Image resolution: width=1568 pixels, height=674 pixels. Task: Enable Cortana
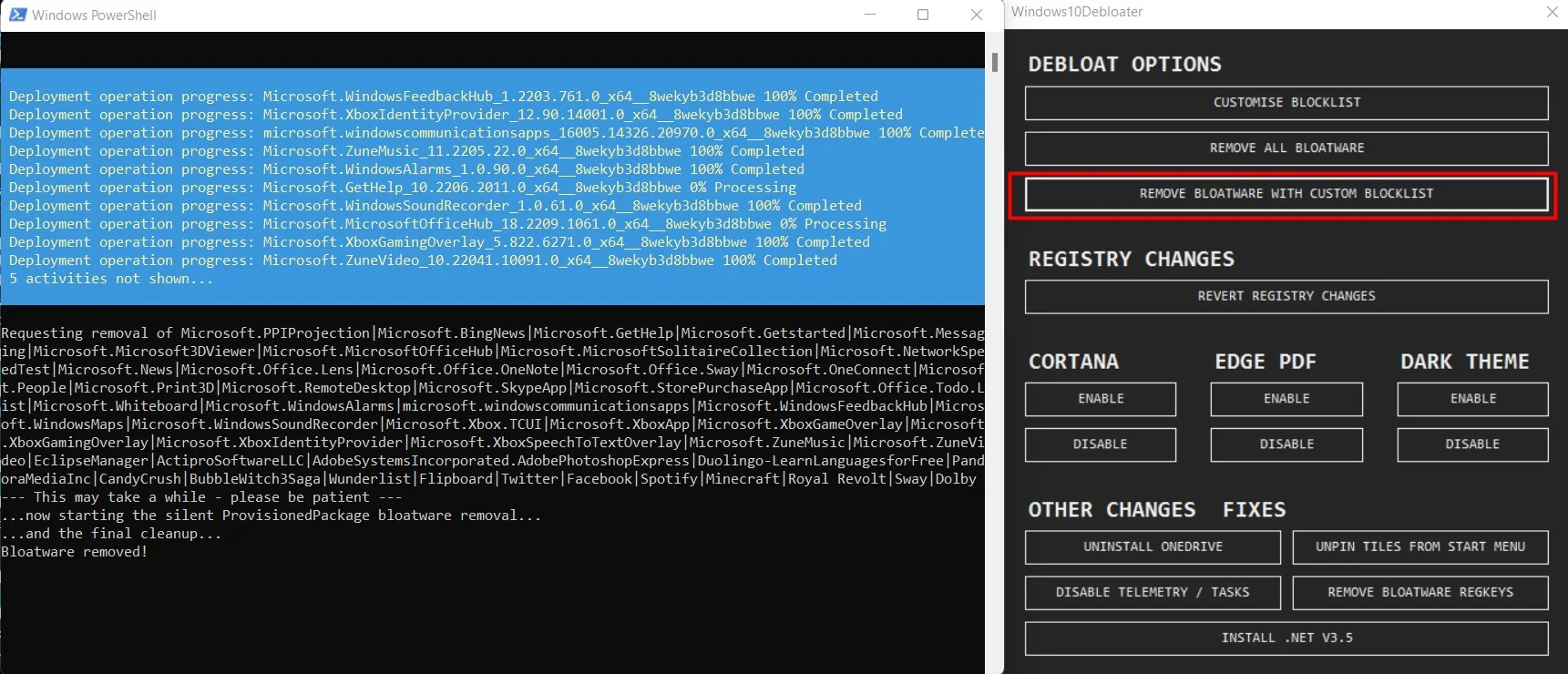[1101, 399]
